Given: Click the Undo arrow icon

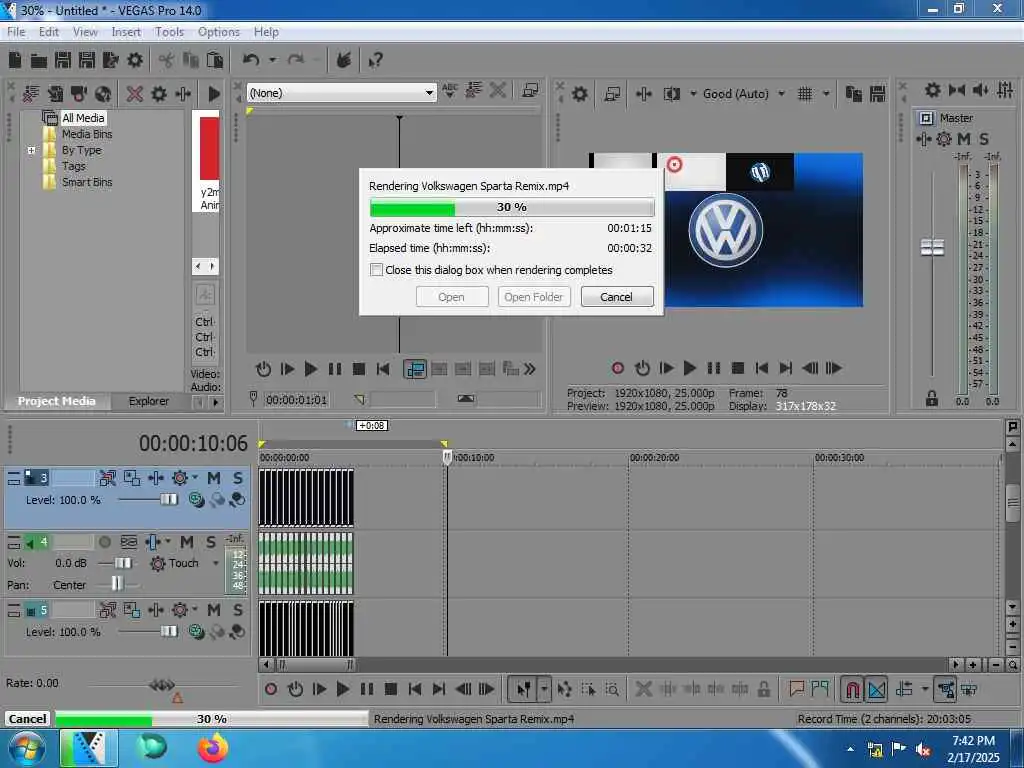Looking at the screenshot, I should (251, 60).
